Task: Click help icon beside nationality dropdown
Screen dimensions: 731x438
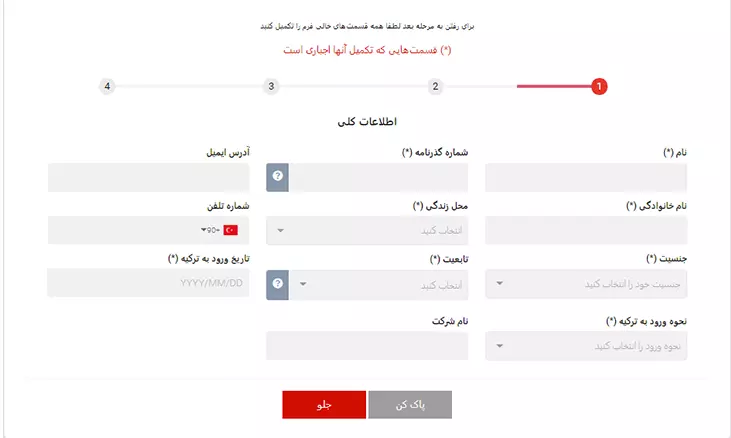Action: (278, 284)
